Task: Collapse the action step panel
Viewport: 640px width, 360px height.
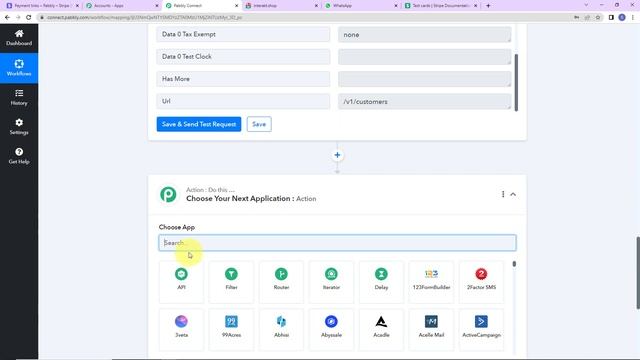Action: (x=513, y=194)
